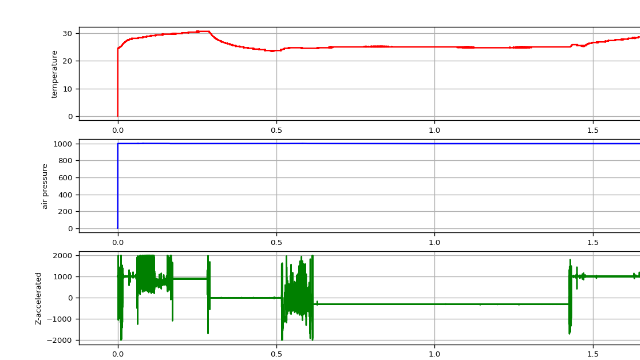Viewport: 640px width, 360px height.
Task: Click the 0.5 tick below temperature plot
Action: coord(276,130)
